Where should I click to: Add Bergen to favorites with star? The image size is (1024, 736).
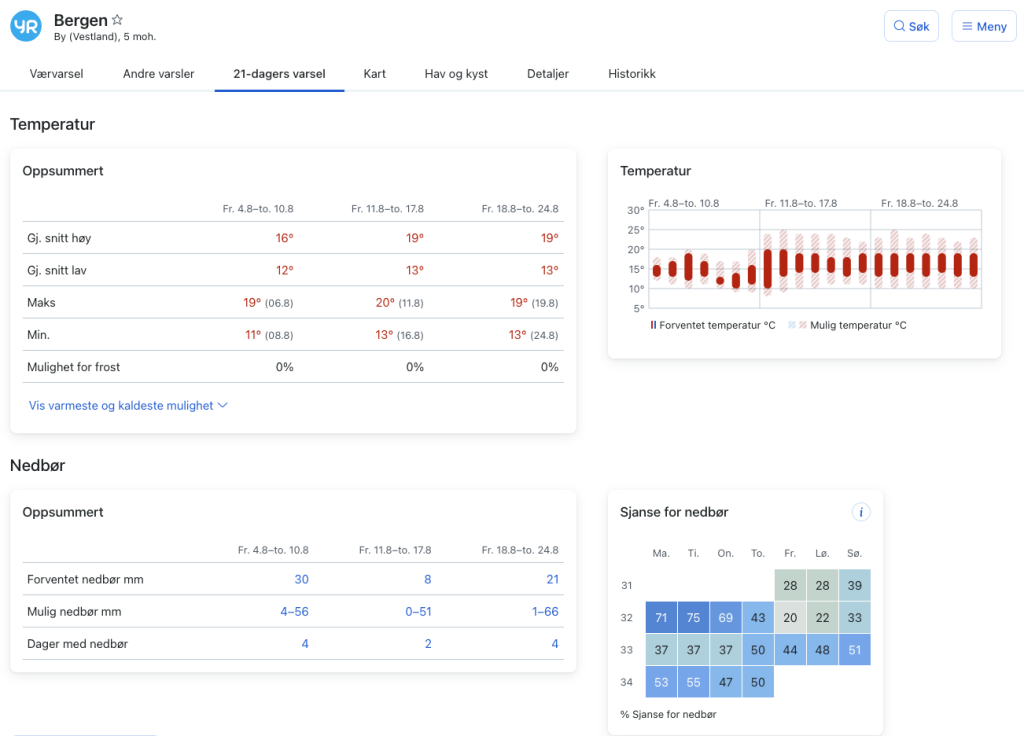point(117,20)
